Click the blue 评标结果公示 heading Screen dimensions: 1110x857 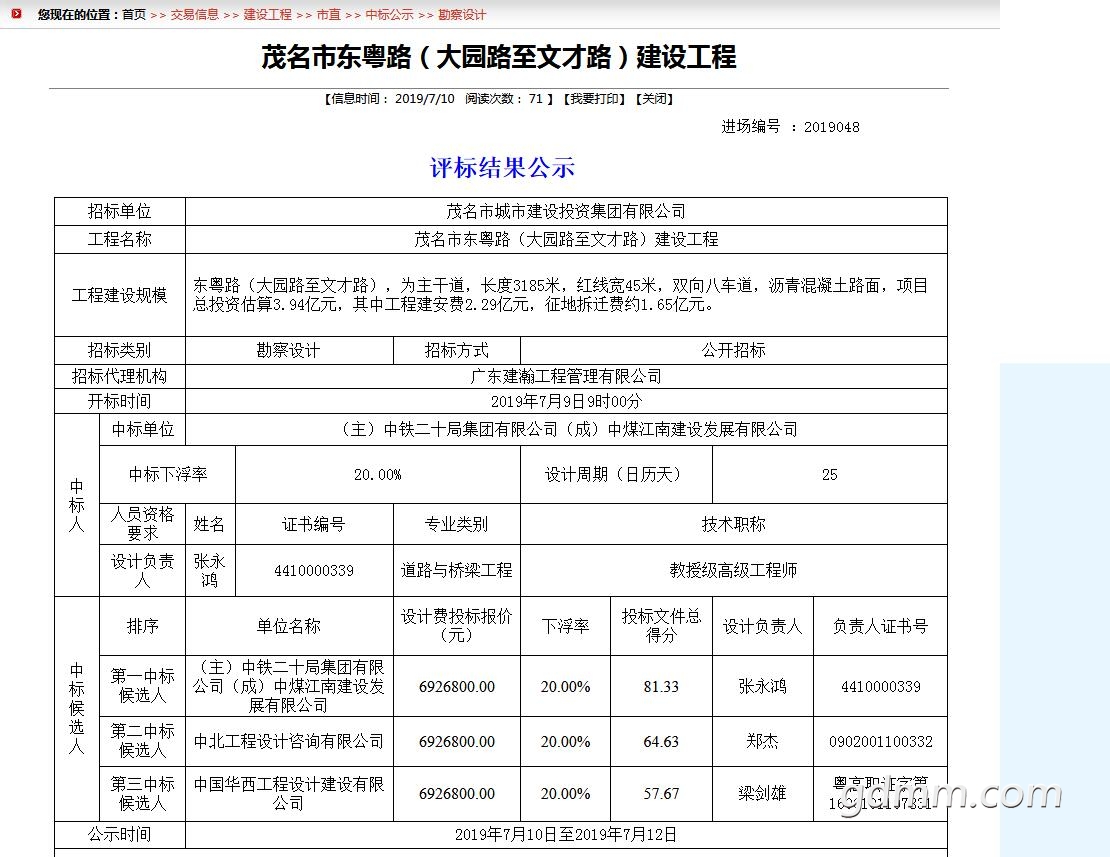point(502,168)
